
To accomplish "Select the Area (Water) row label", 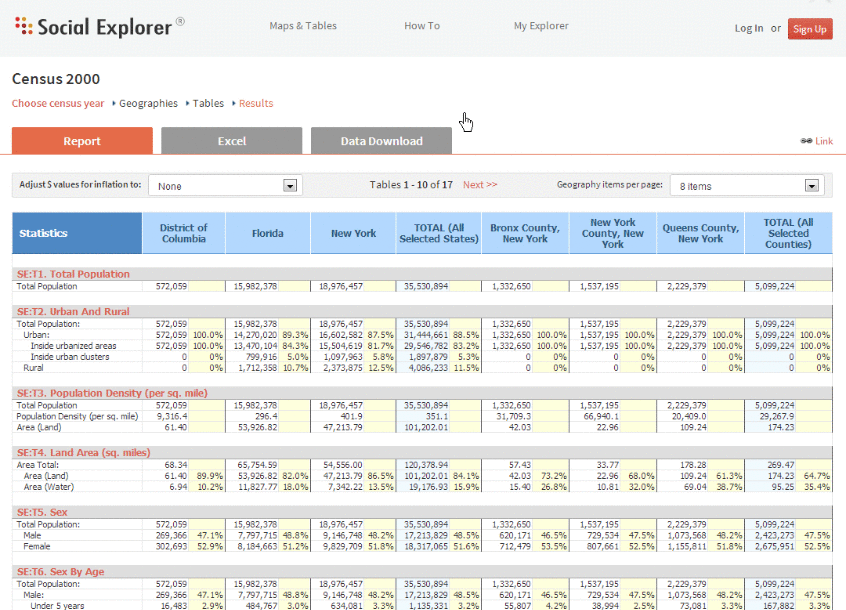I will point(49,486).
